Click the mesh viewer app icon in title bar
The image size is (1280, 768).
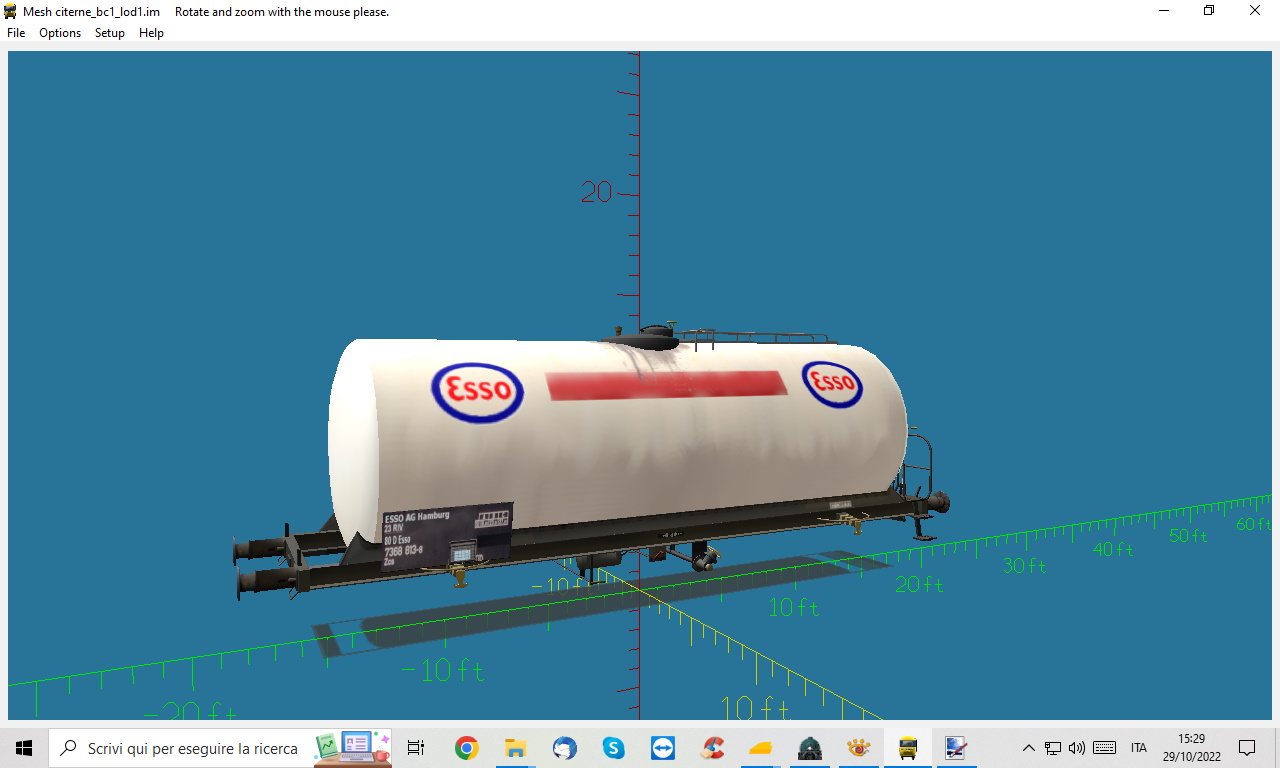coord(10,11)
